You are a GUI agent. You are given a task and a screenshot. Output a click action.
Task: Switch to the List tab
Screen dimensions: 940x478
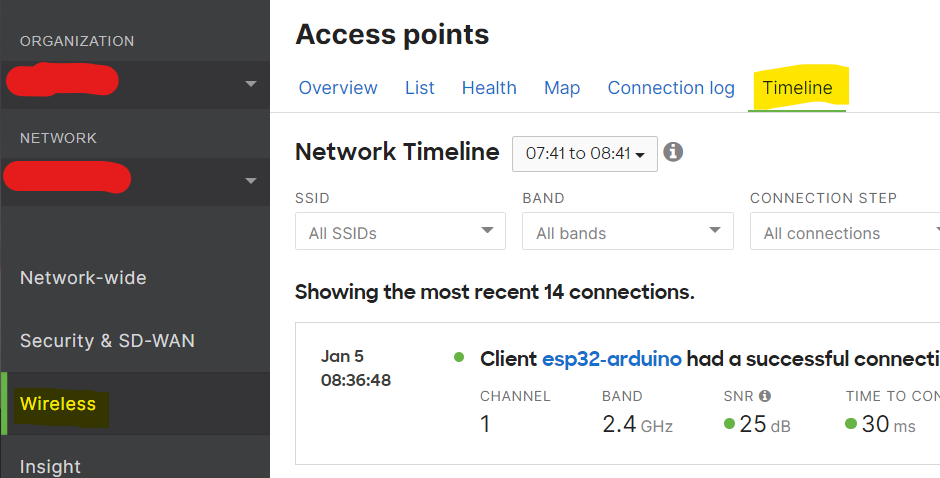pos(420,88)
